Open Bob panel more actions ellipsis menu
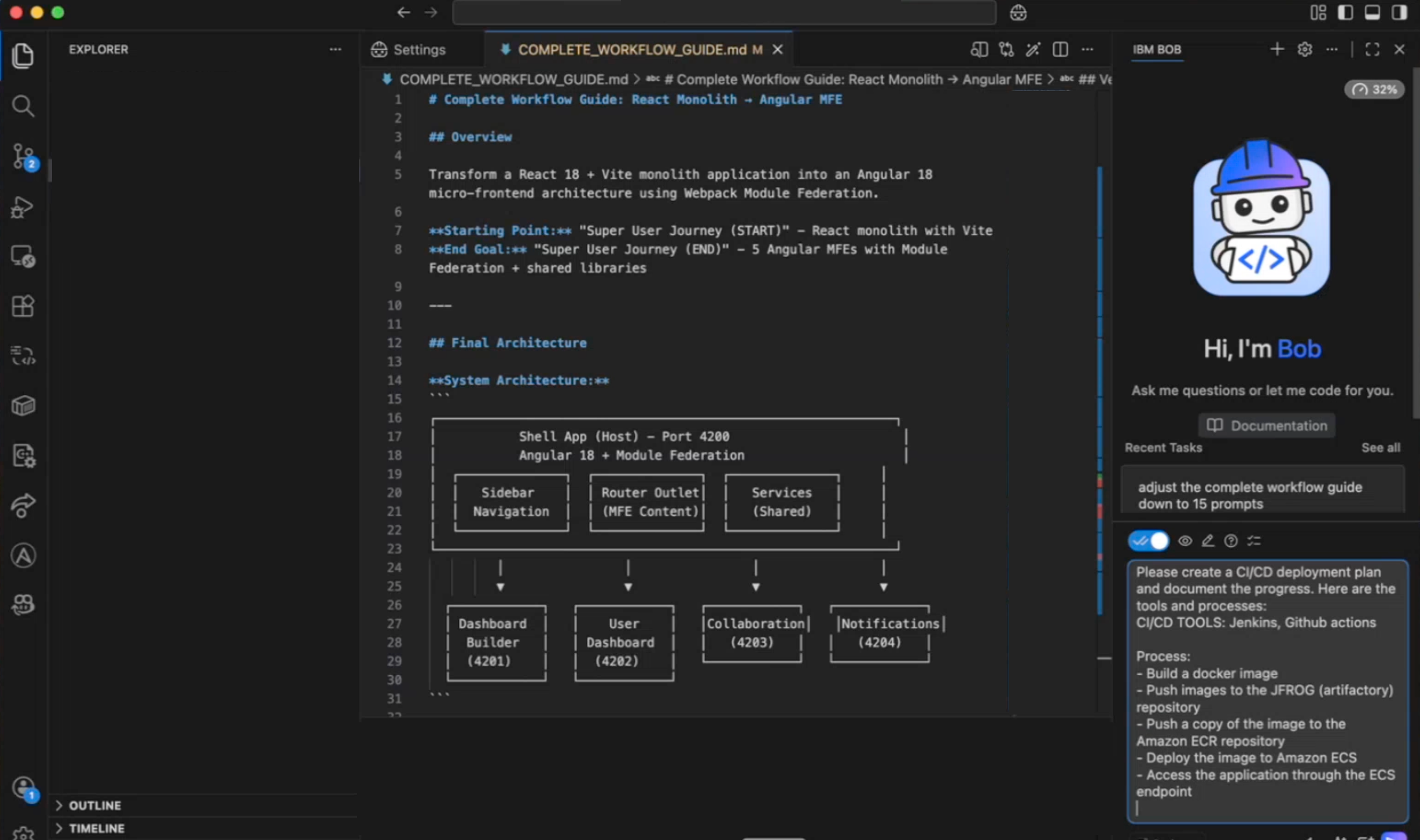This screenshot has height=840, width=1420. (1332, 49)
